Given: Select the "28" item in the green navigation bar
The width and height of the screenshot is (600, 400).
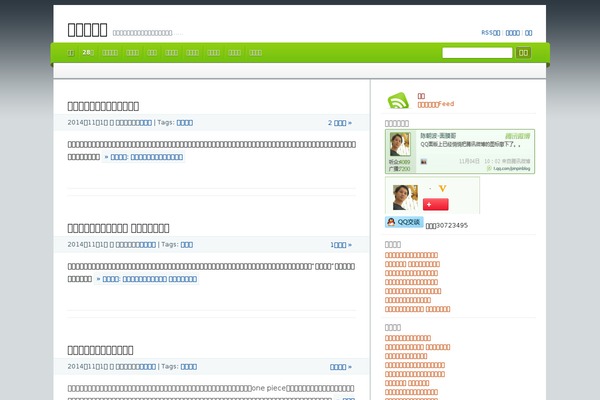Looking at the screenshot, I should 88,52.
